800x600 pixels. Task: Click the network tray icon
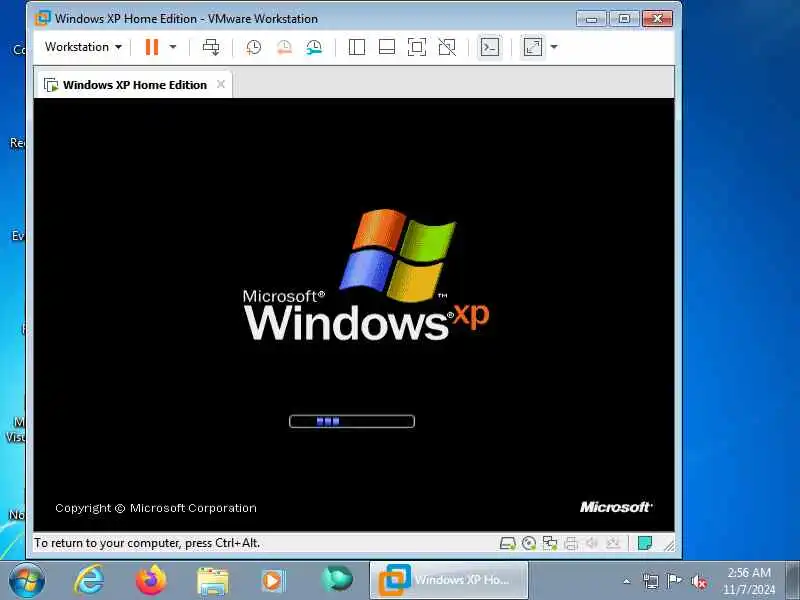651,581
